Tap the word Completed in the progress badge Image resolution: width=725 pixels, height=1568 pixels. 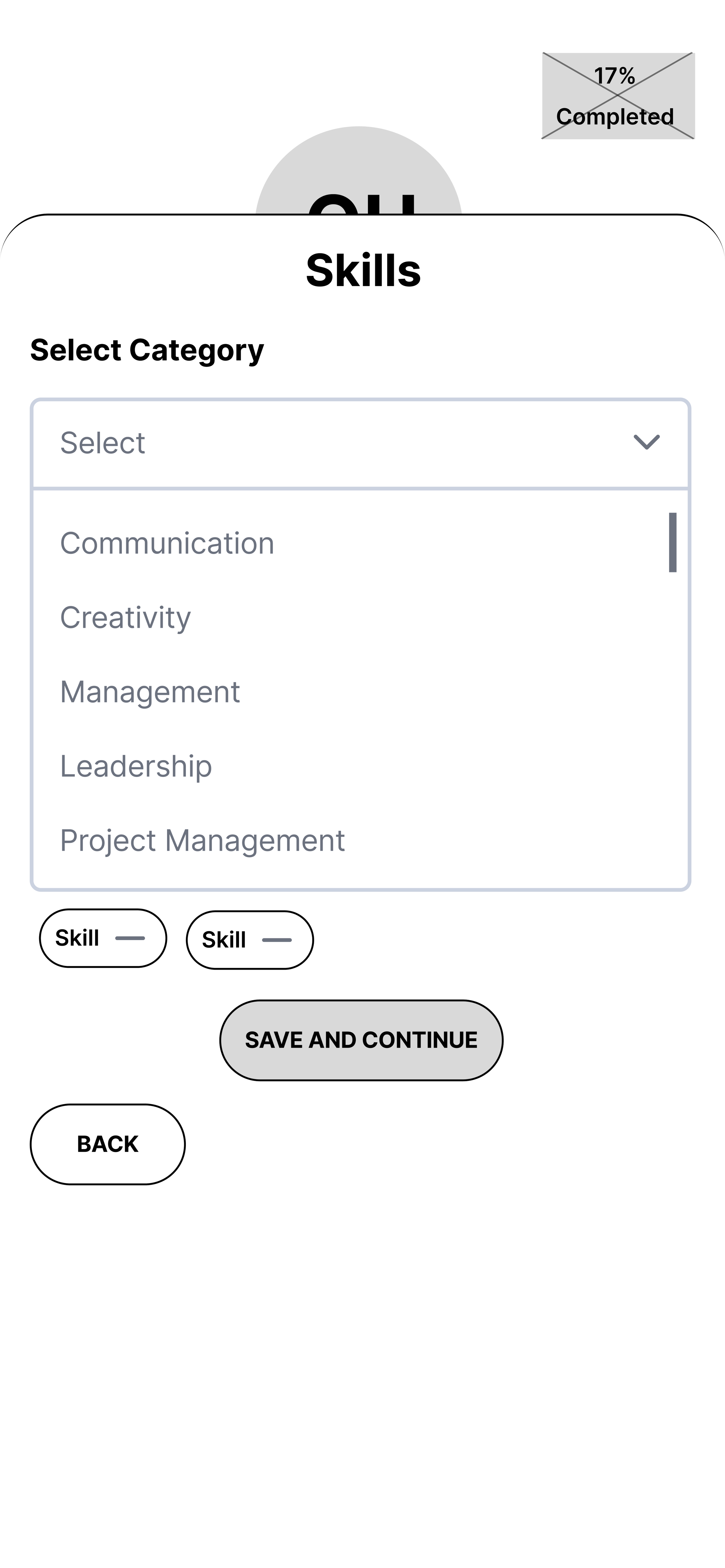(615, 117)
